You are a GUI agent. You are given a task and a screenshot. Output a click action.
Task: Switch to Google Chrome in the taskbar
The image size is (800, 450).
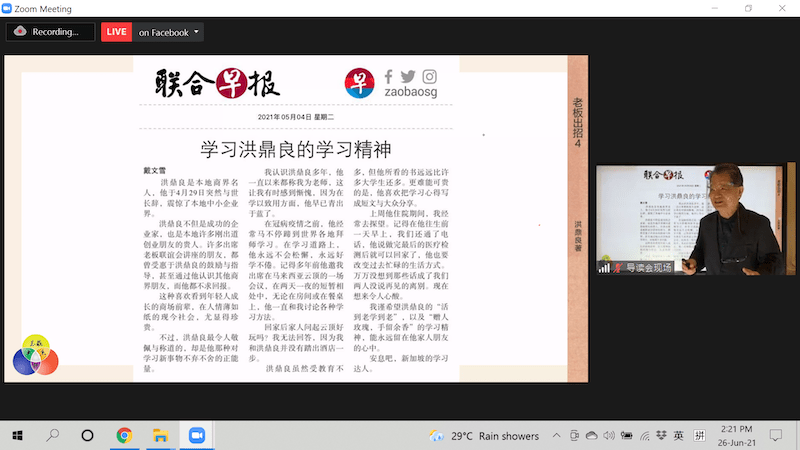click(124, 436)
